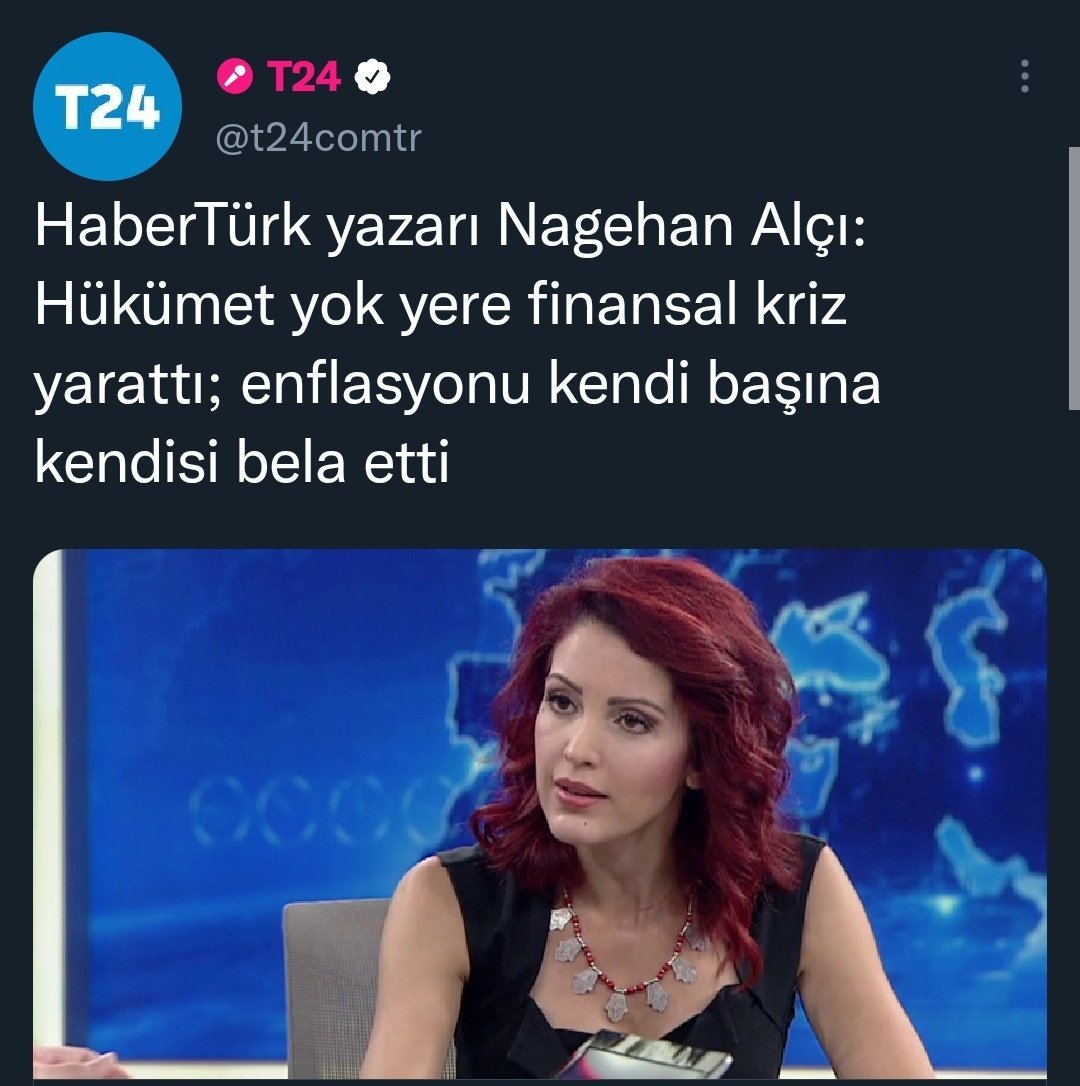Open the T24 round profile avatar
1080x1086 pixels.
pyautogui.click(x=107, y=106)
